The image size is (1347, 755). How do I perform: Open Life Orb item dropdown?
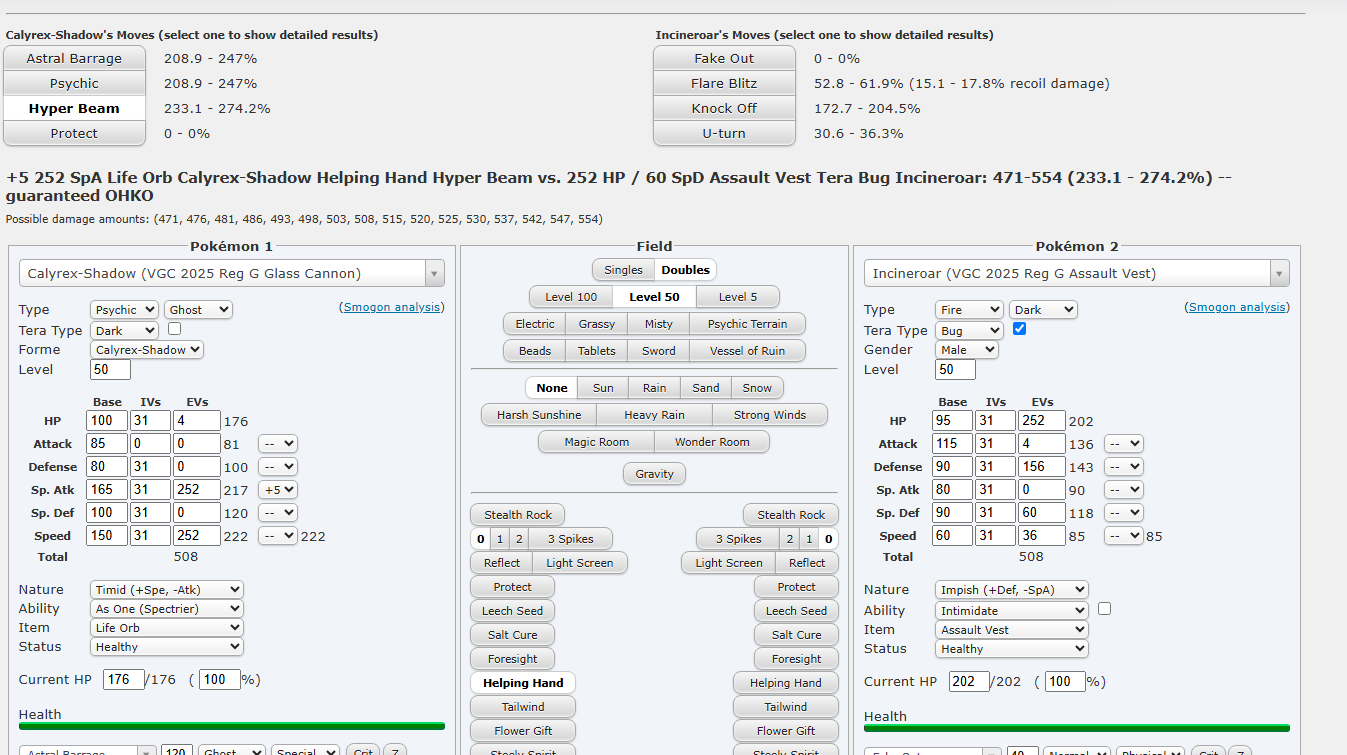point(166,628)
